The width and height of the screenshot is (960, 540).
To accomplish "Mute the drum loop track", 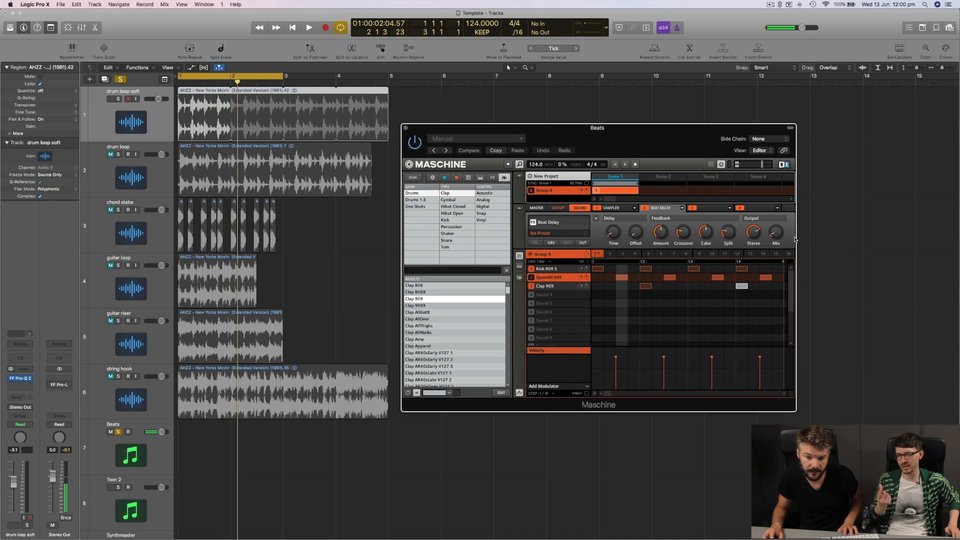I will coord(110,154).
